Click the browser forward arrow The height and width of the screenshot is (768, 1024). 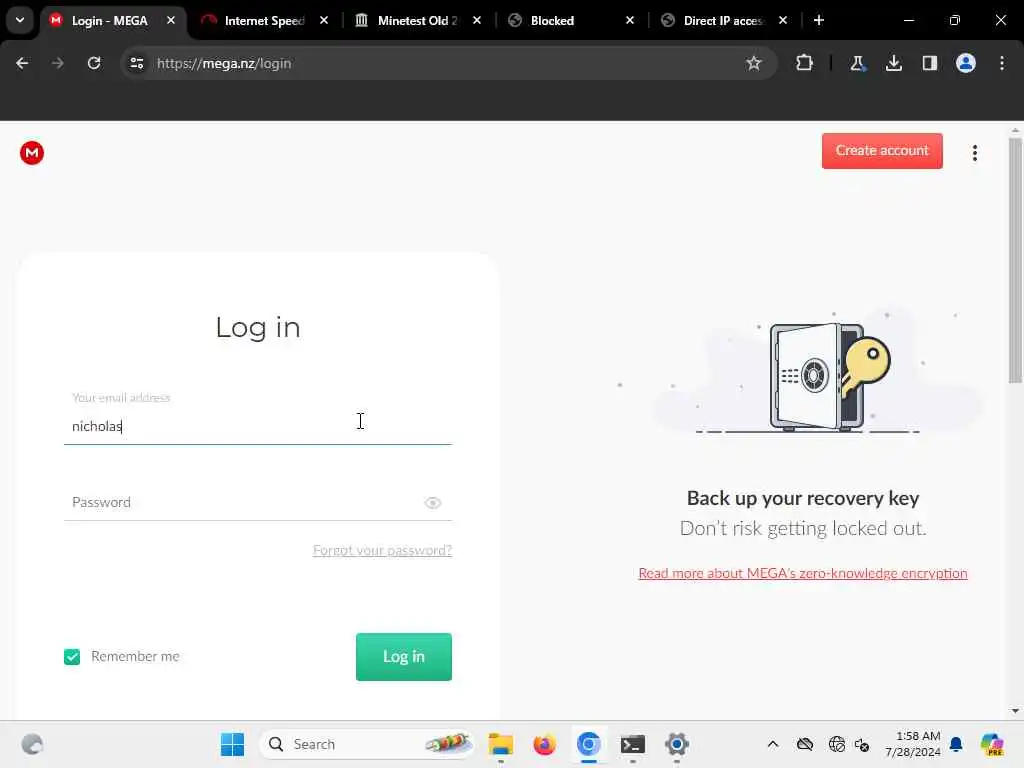pyautogui.click(x=58, y=63)
